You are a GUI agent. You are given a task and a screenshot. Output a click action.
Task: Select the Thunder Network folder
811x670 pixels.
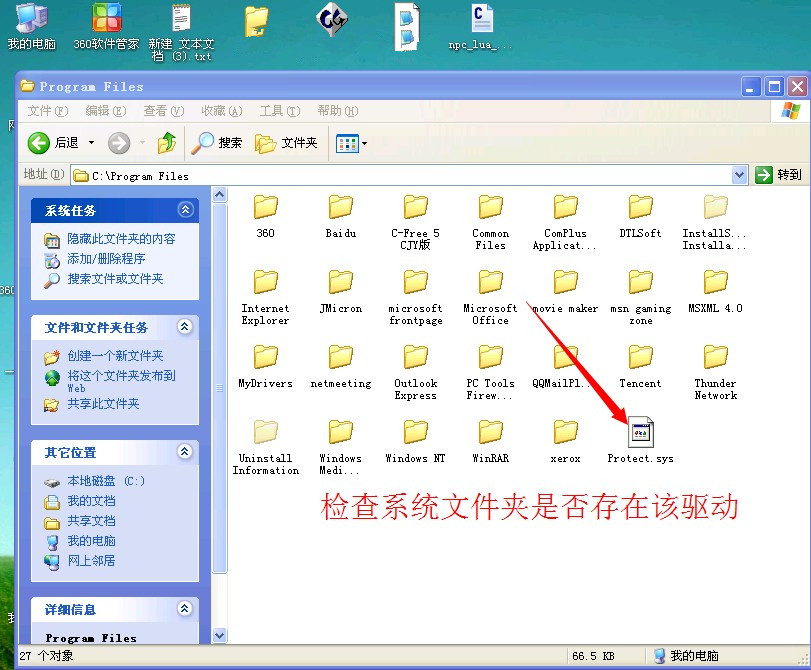715,357
